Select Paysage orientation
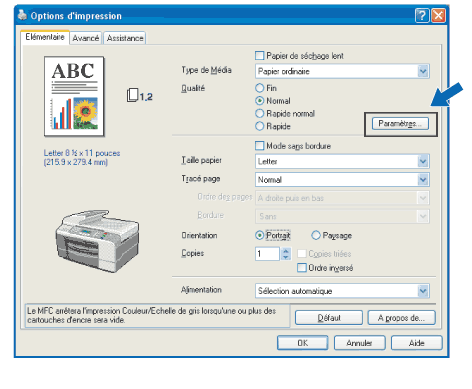The height and width of the screenshot is (389, 472). coord(316,235)
